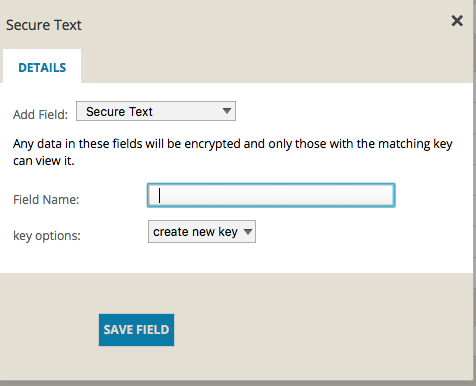The image size is (476, 386).
Task: Click the Secure Text dialog title
Action: pos(44,25)
